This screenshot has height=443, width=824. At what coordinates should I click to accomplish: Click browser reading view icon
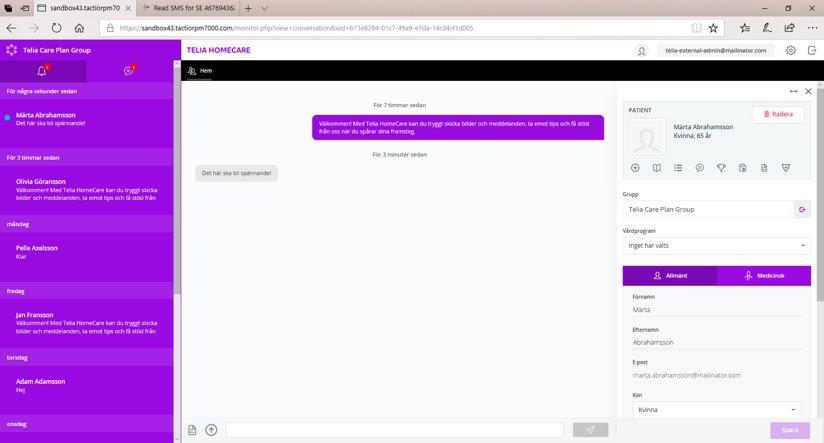tap(696, 28)
